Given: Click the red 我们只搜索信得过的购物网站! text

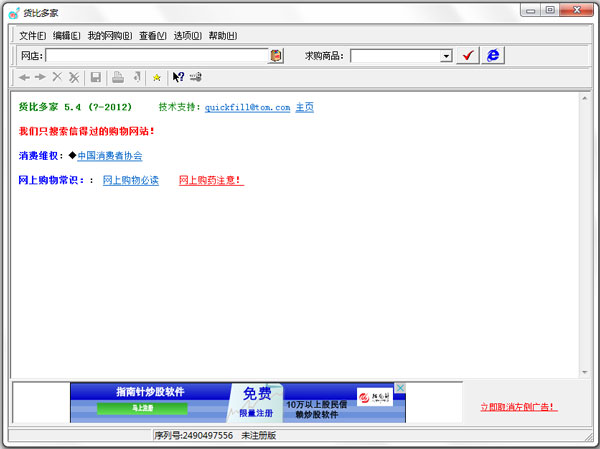Looking at the screenshot, I should tap(86, 131).
